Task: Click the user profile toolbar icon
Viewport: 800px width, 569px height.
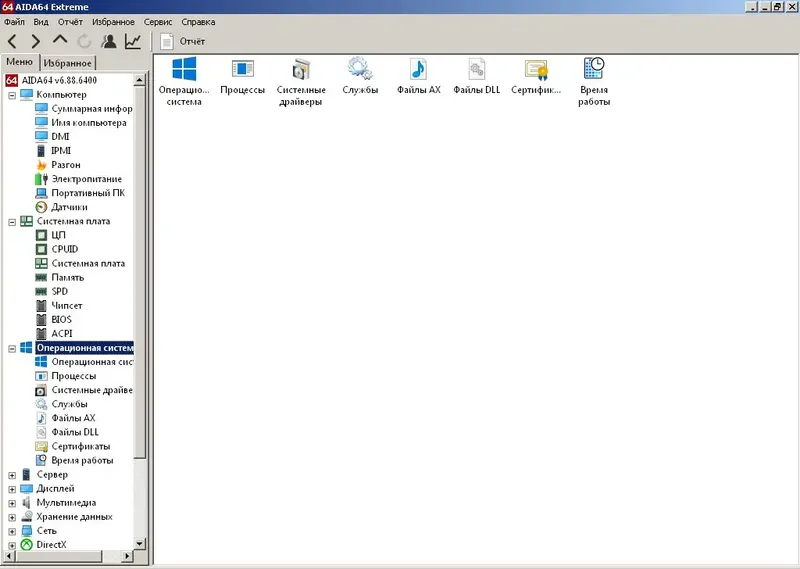Action: [108, 41]
